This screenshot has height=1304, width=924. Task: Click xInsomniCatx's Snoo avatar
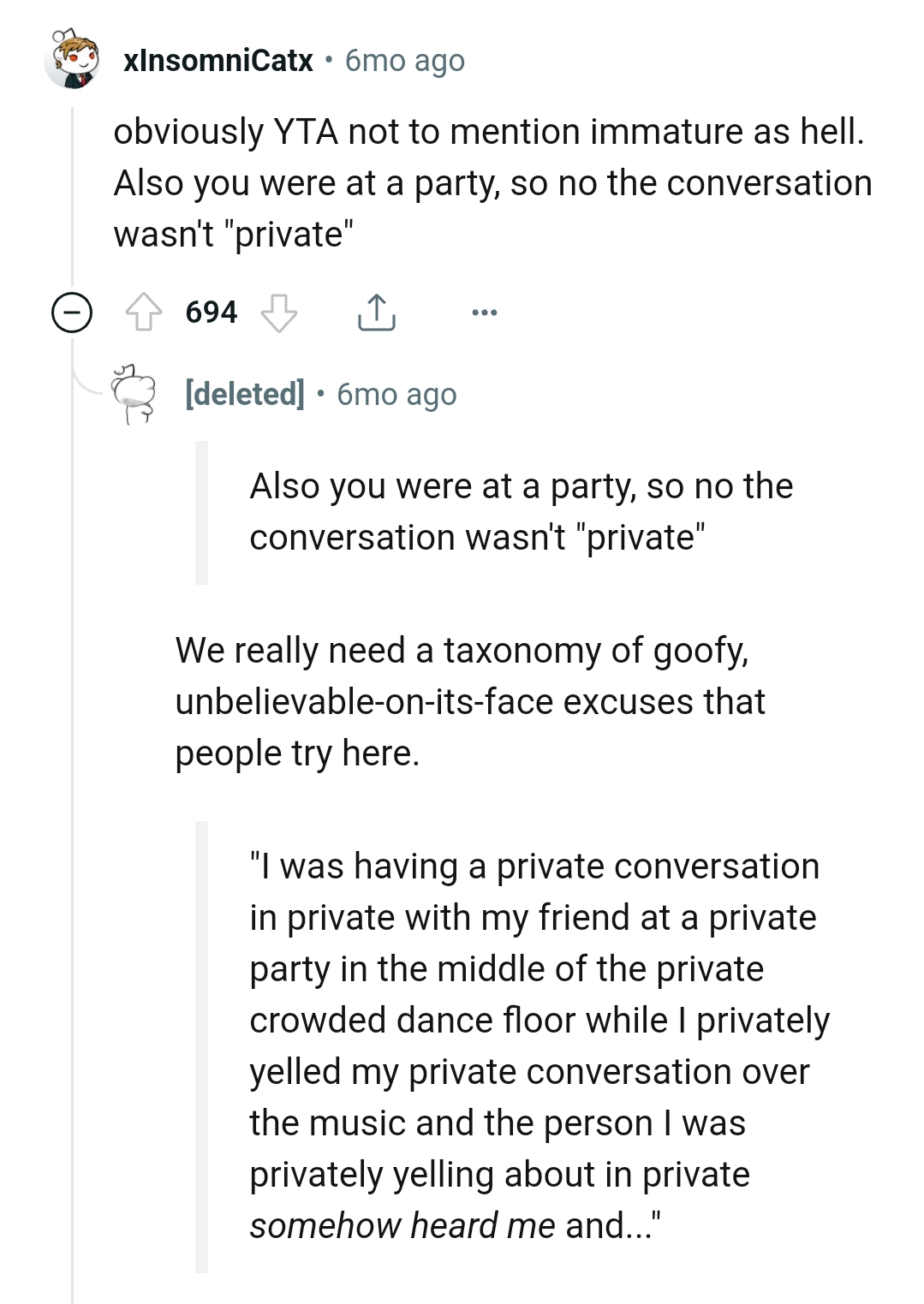[70, 60]
